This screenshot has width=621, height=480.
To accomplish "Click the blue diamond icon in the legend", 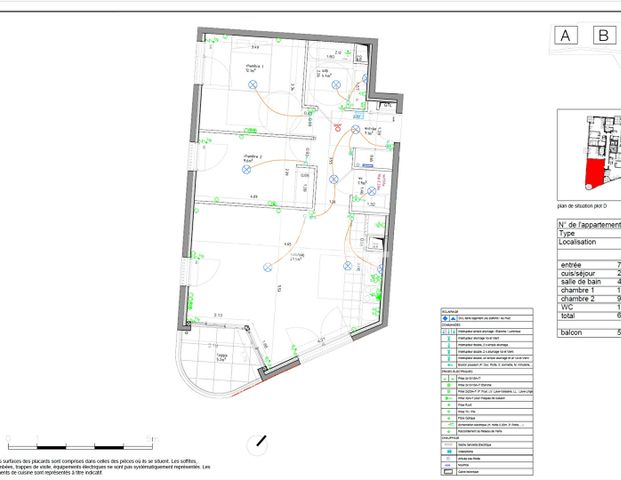I will [x=445, y=318].
